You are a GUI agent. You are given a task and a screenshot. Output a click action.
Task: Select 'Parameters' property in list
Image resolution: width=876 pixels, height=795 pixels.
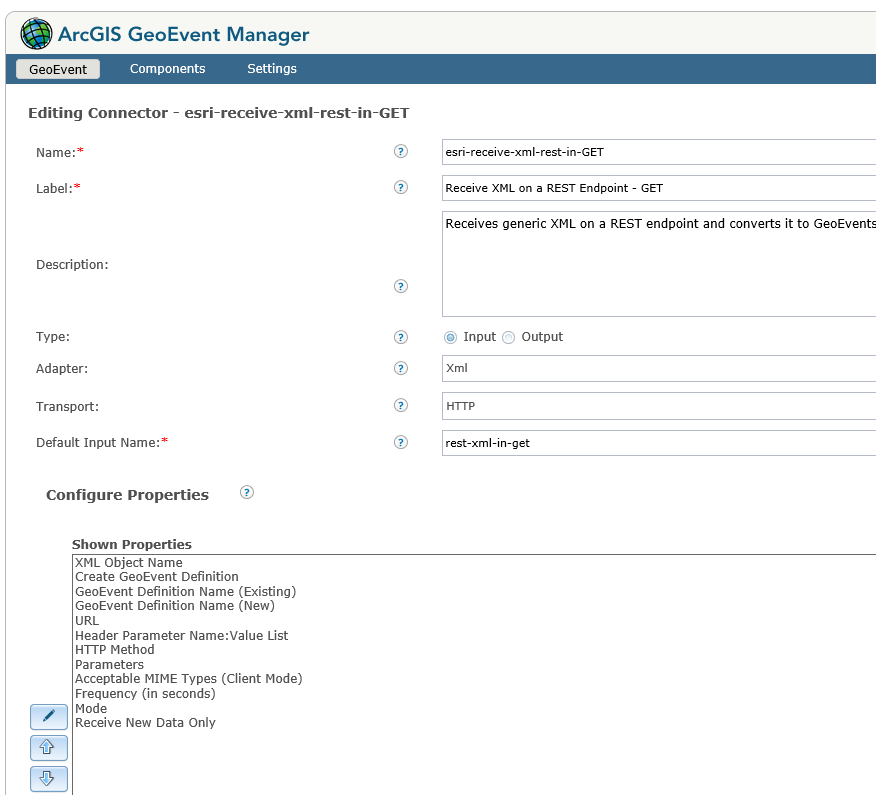click(110, 664)
